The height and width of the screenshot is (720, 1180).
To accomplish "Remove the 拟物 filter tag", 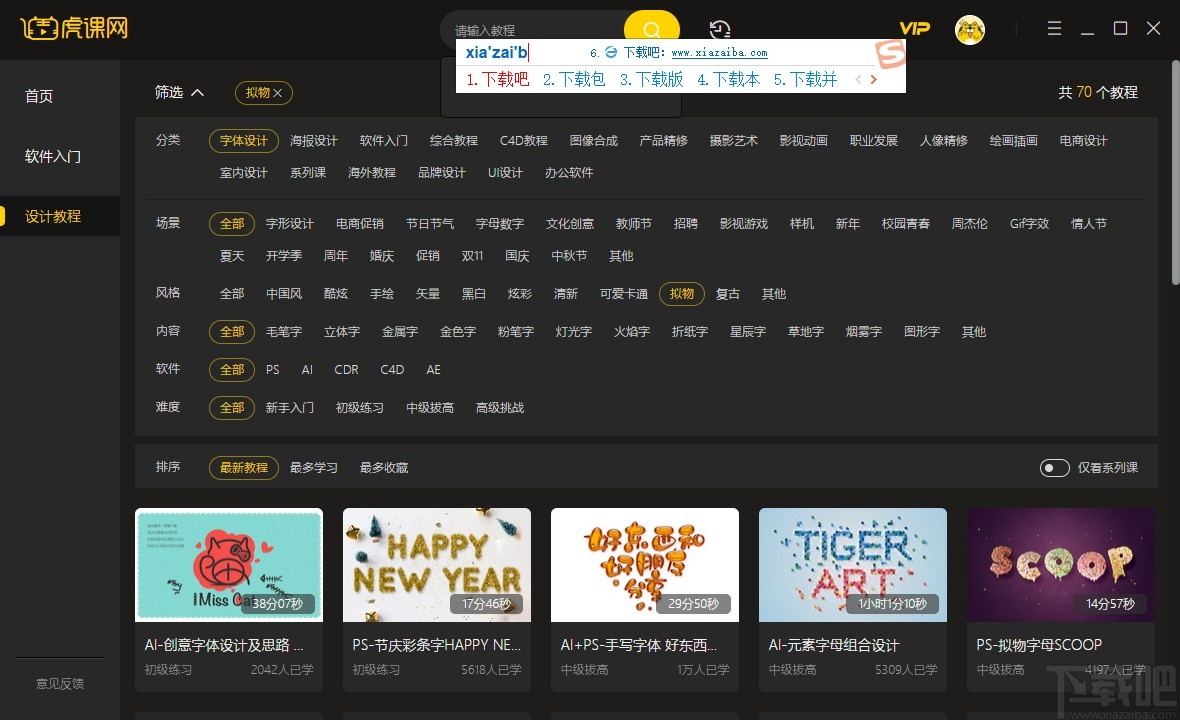I will point(279,92).
